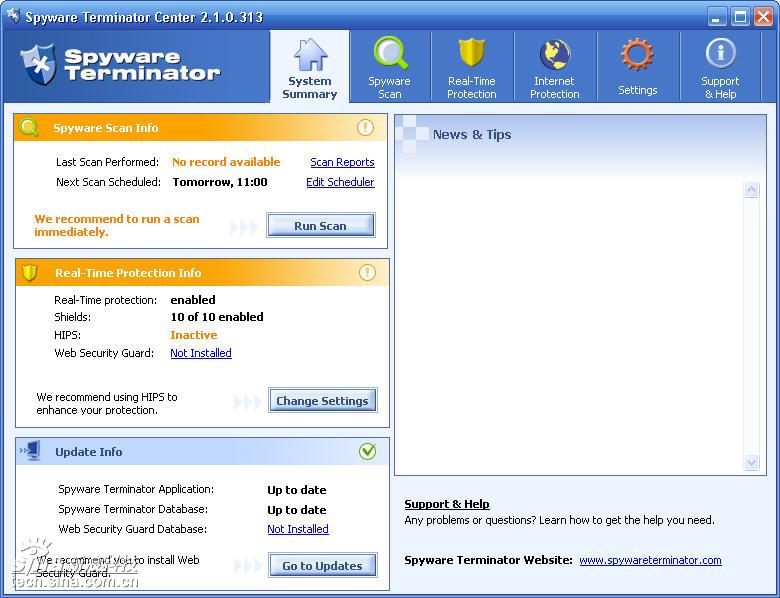Click 'We recommend to run a scan immediately' text
Screen dimensions: 780x598
[117, 225]
